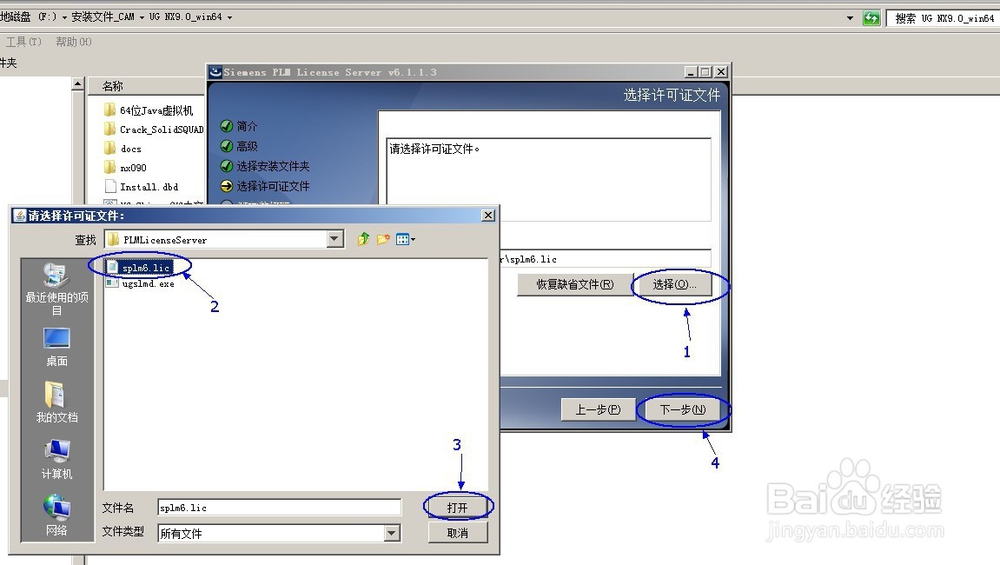Select Install.dbd file in Explorer
Viewport: 1000px width, 565px height.
tap(142, 187)
